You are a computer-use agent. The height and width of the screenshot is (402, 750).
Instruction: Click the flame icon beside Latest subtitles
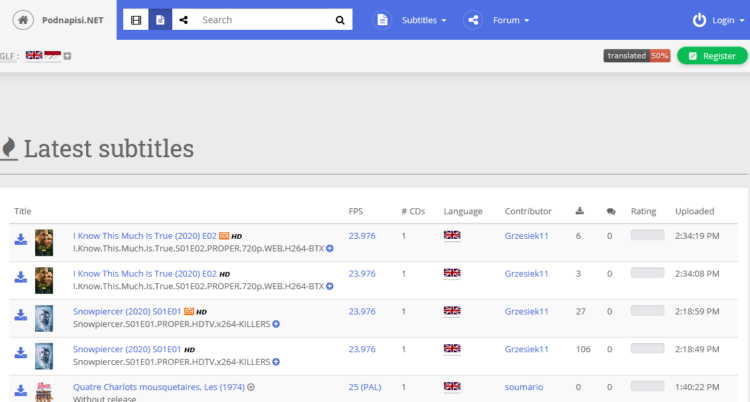tap(8, 148)
